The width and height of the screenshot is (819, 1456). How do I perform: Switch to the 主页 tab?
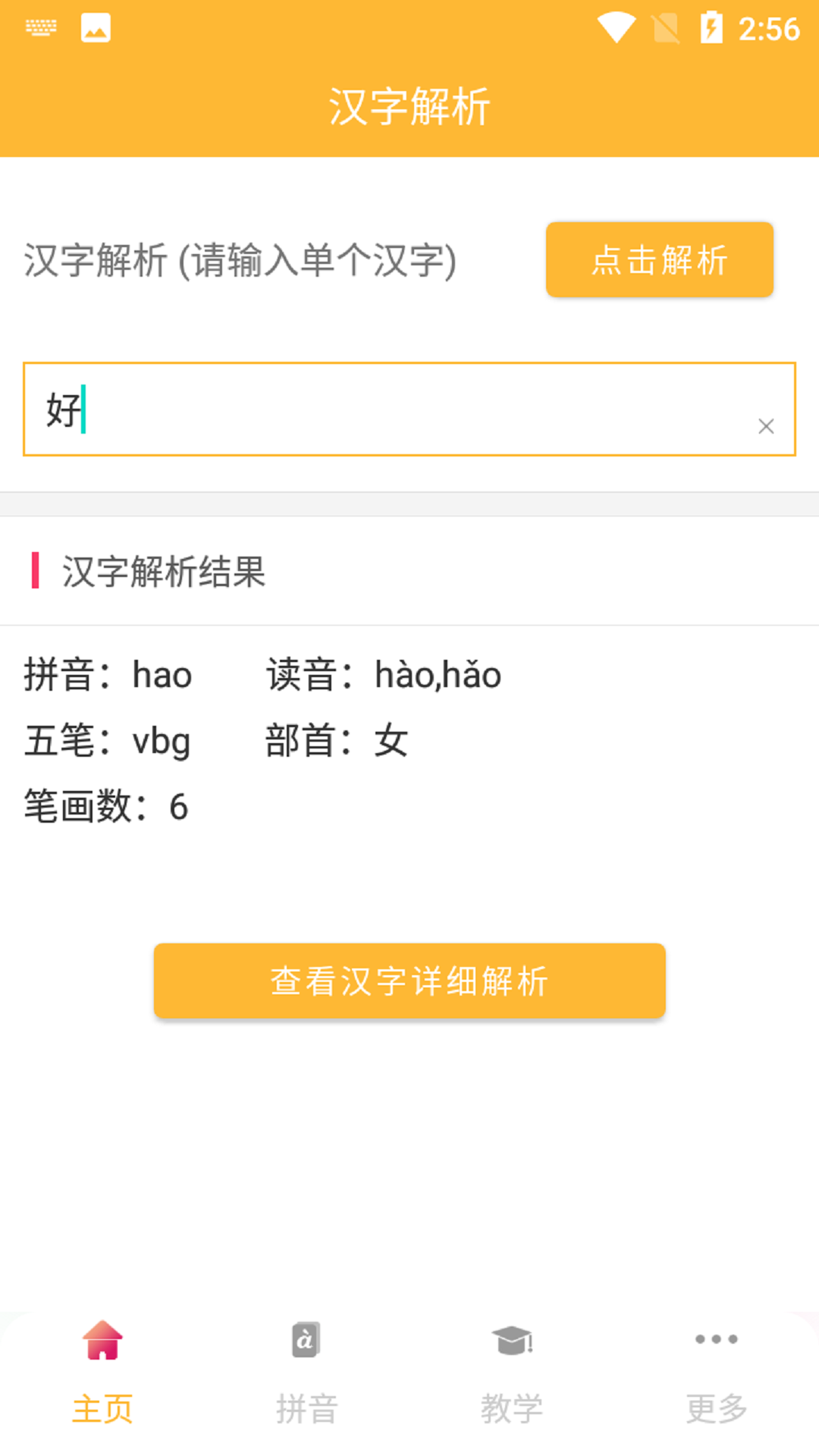pyautogui.click(x=102, y=1407)
